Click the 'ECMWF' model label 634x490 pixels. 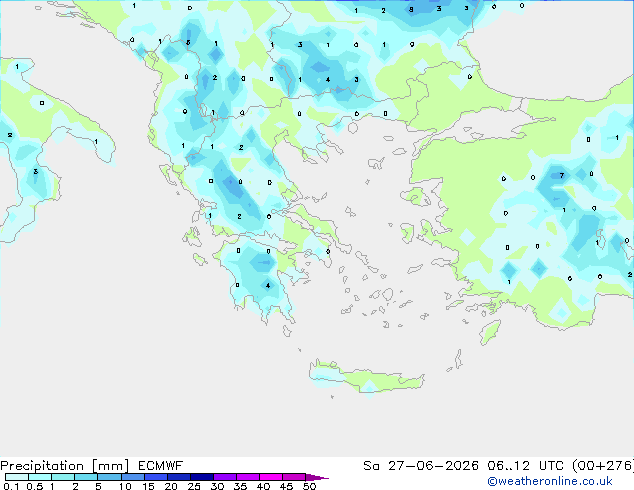(161, 466)
